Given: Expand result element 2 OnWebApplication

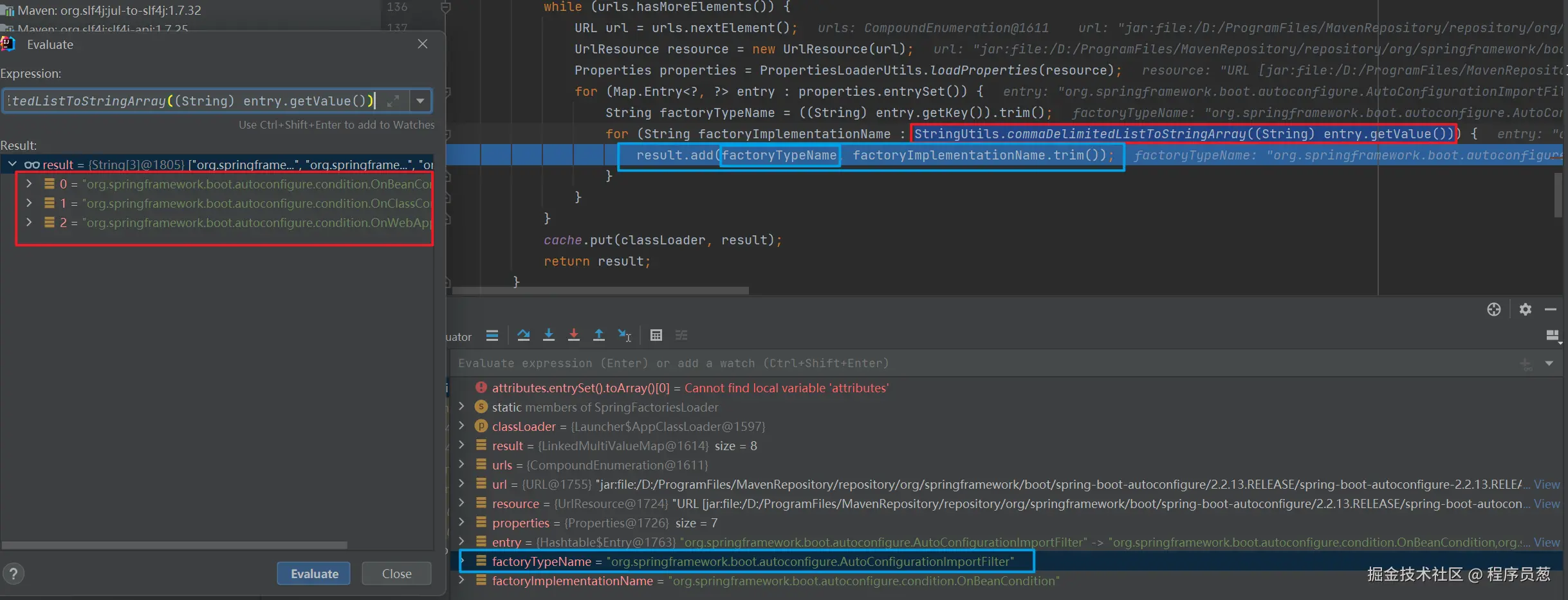Looking at the screenshot, I should tap(29, 223).
